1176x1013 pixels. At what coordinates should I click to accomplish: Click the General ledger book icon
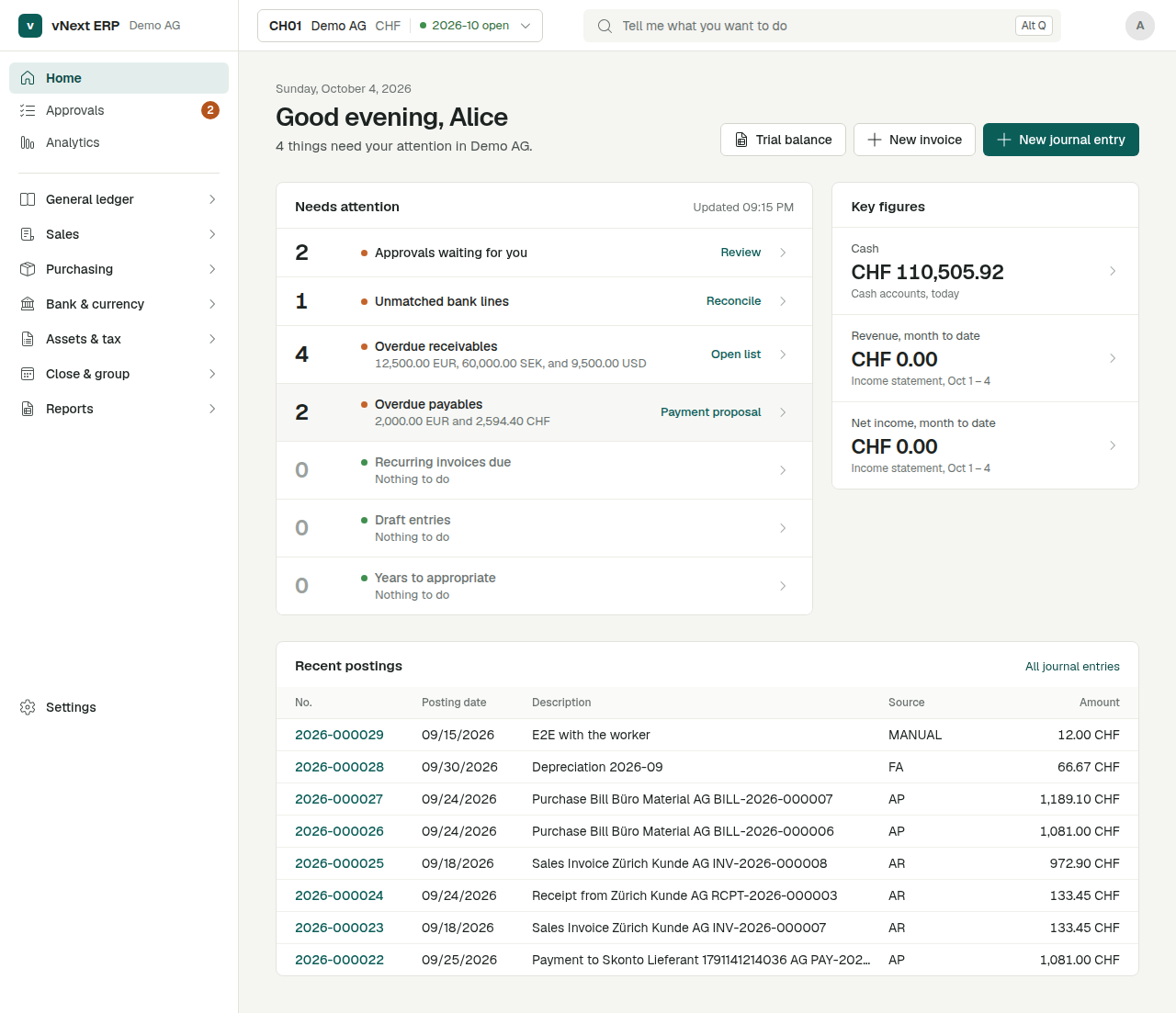pos(28,199)
